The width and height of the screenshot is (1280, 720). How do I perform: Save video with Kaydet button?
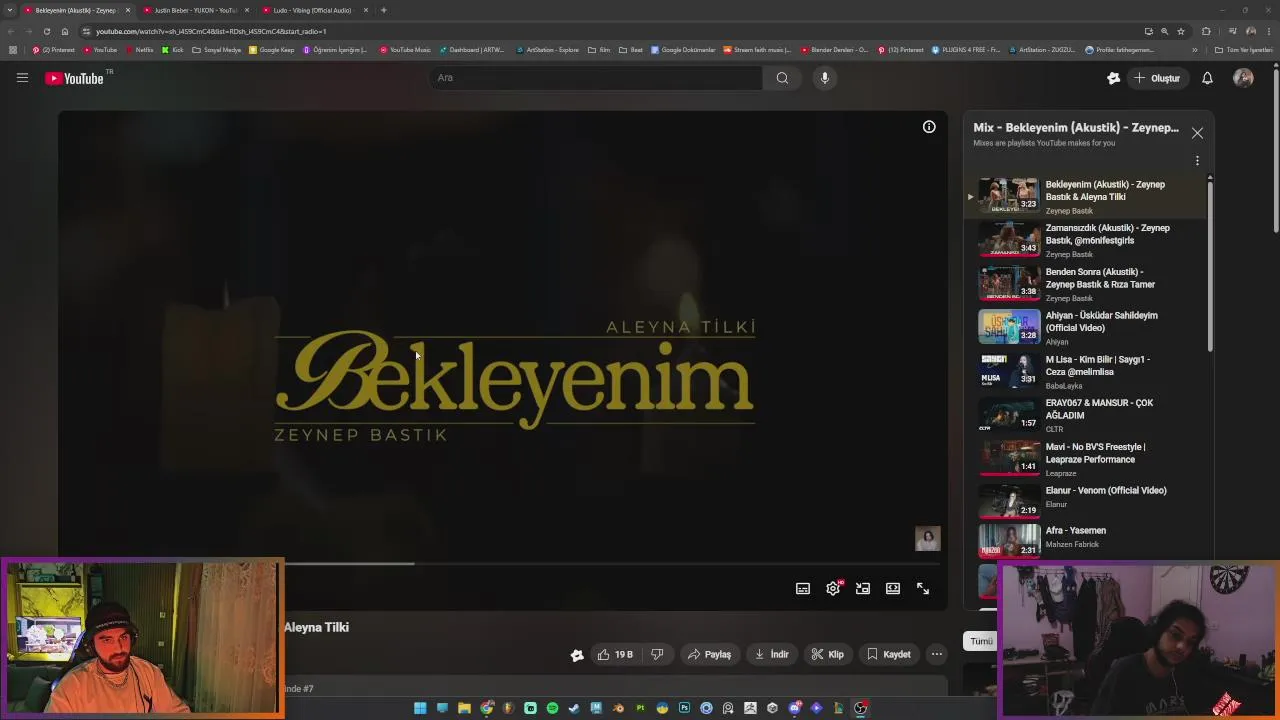point(889,655)
